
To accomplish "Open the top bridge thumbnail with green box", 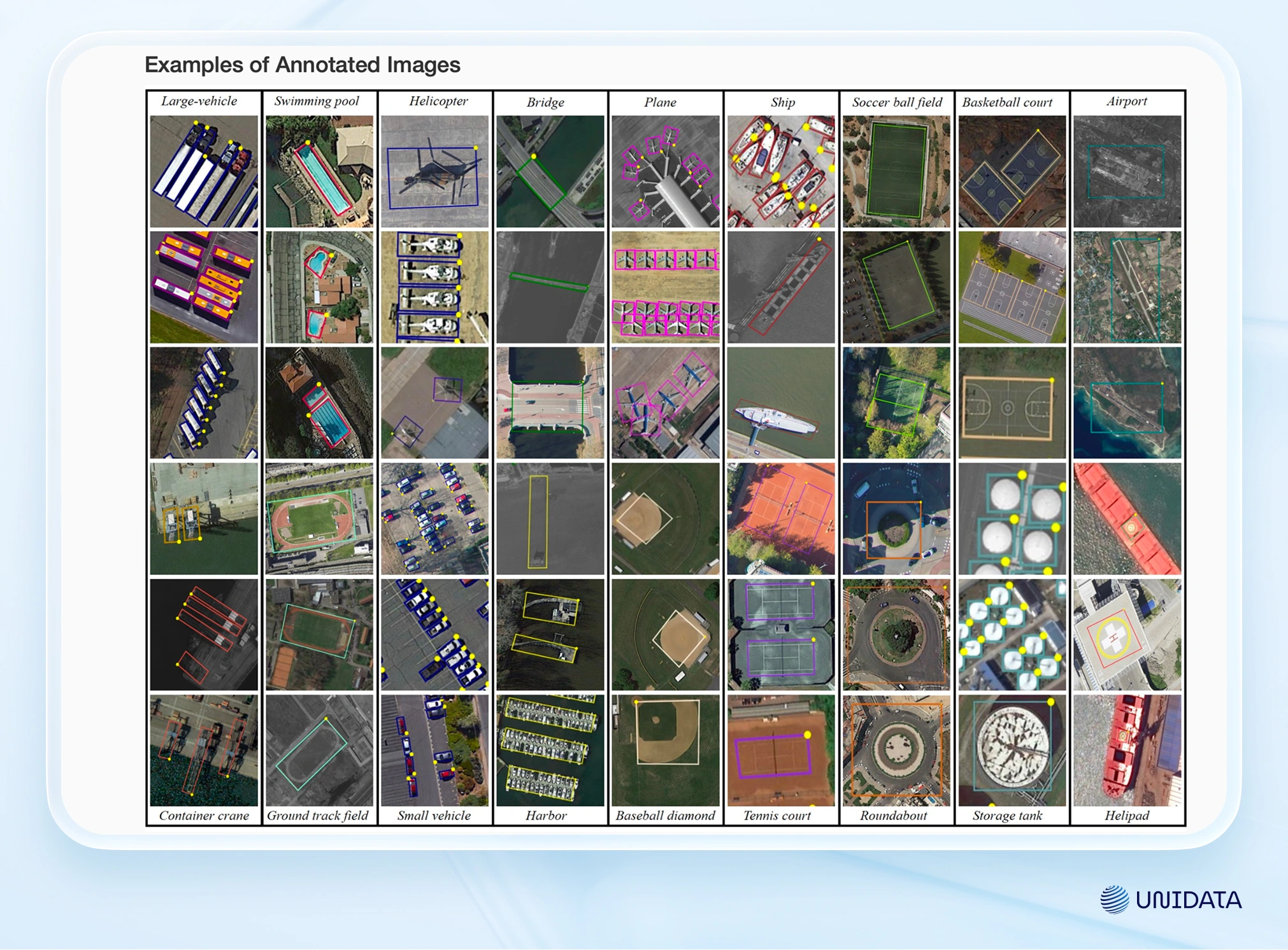I will point(550,171).
